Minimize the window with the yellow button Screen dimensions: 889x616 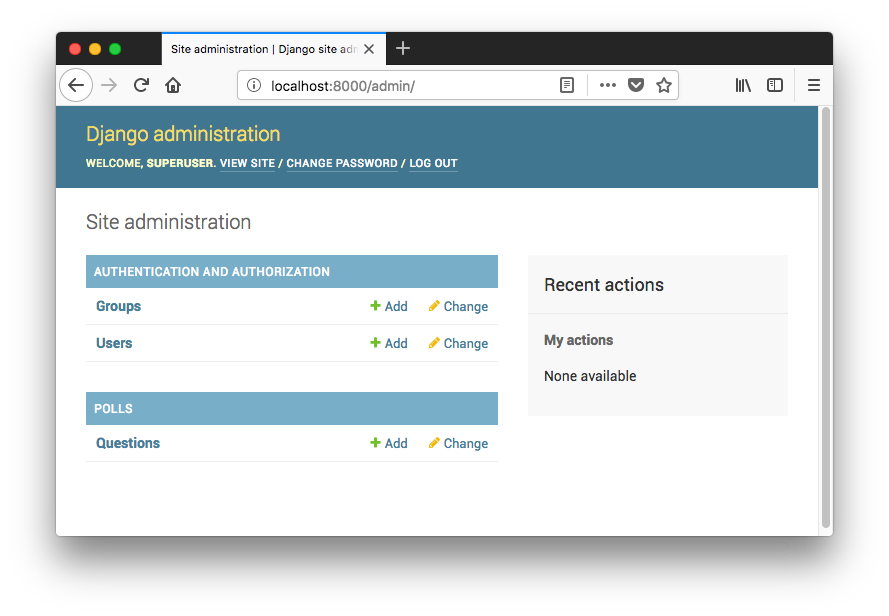(95, 49)
